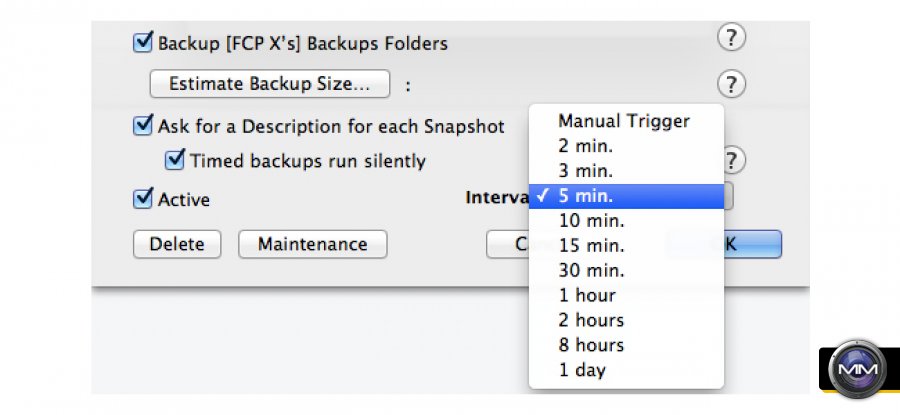Set interval to 10 min.
The width and height of the screenshot is (900, 415).
click(x=590, y=221)
